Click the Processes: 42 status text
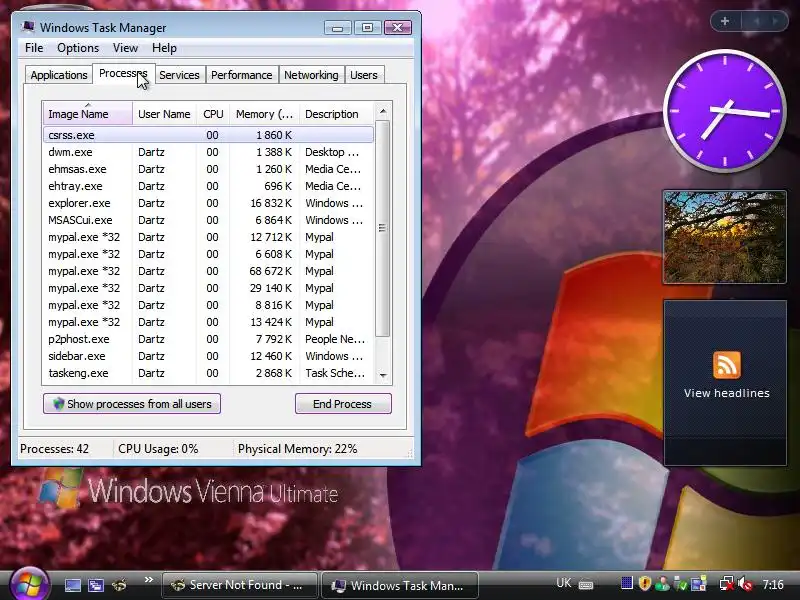Viewport: 800px width, 600px height. click(54, 449)
